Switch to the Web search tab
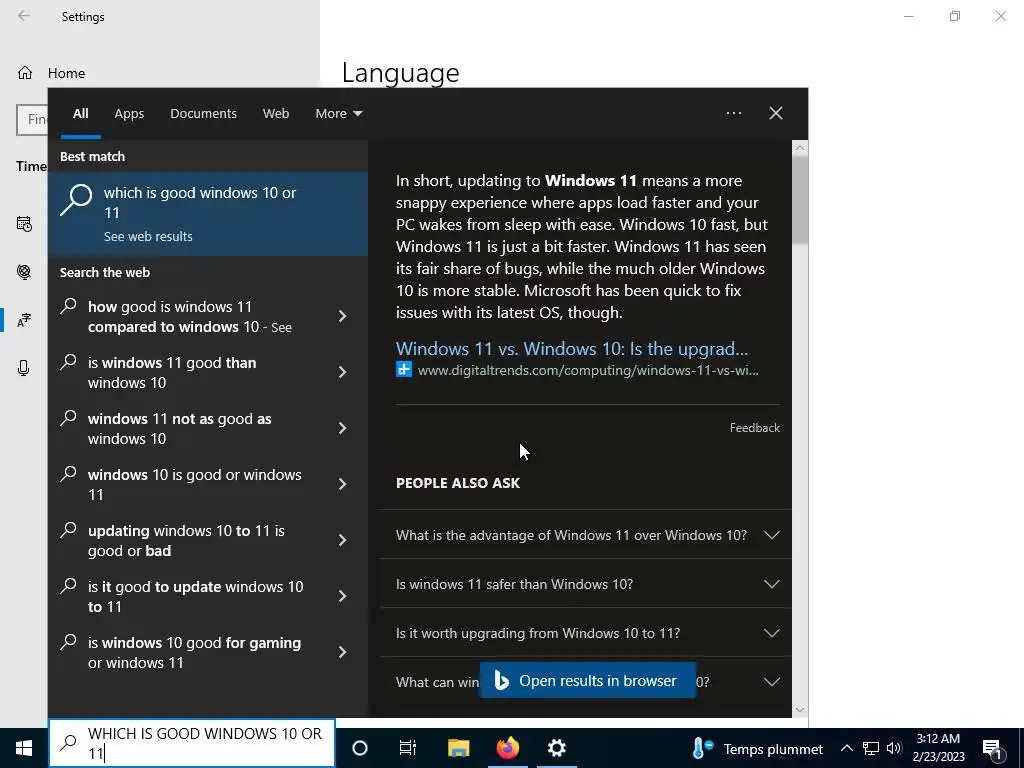This screenshot has width=1024, height=768. click(x=276, y=114)
